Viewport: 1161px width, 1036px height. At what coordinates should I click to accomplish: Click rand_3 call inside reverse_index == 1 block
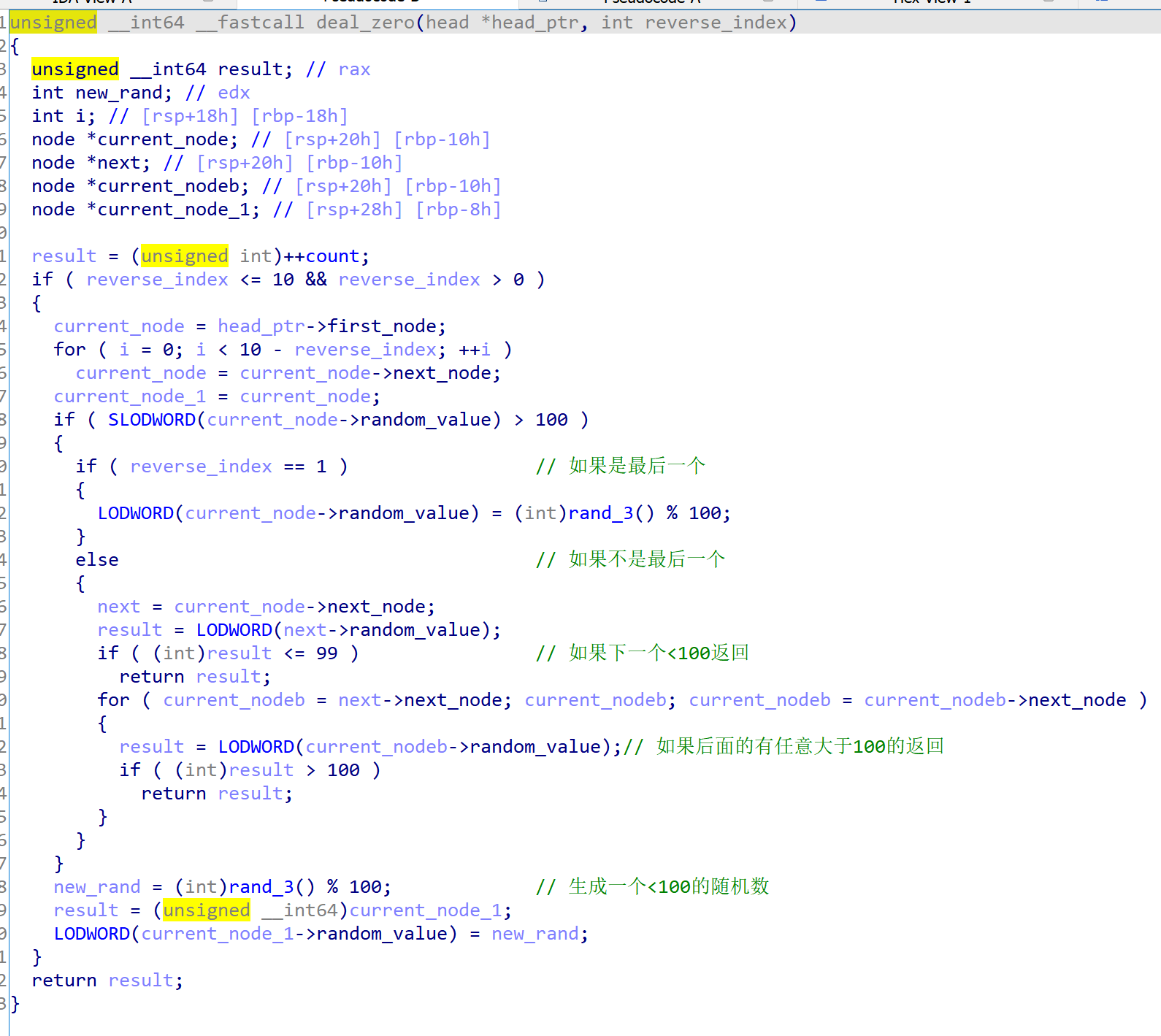(600, 513)
